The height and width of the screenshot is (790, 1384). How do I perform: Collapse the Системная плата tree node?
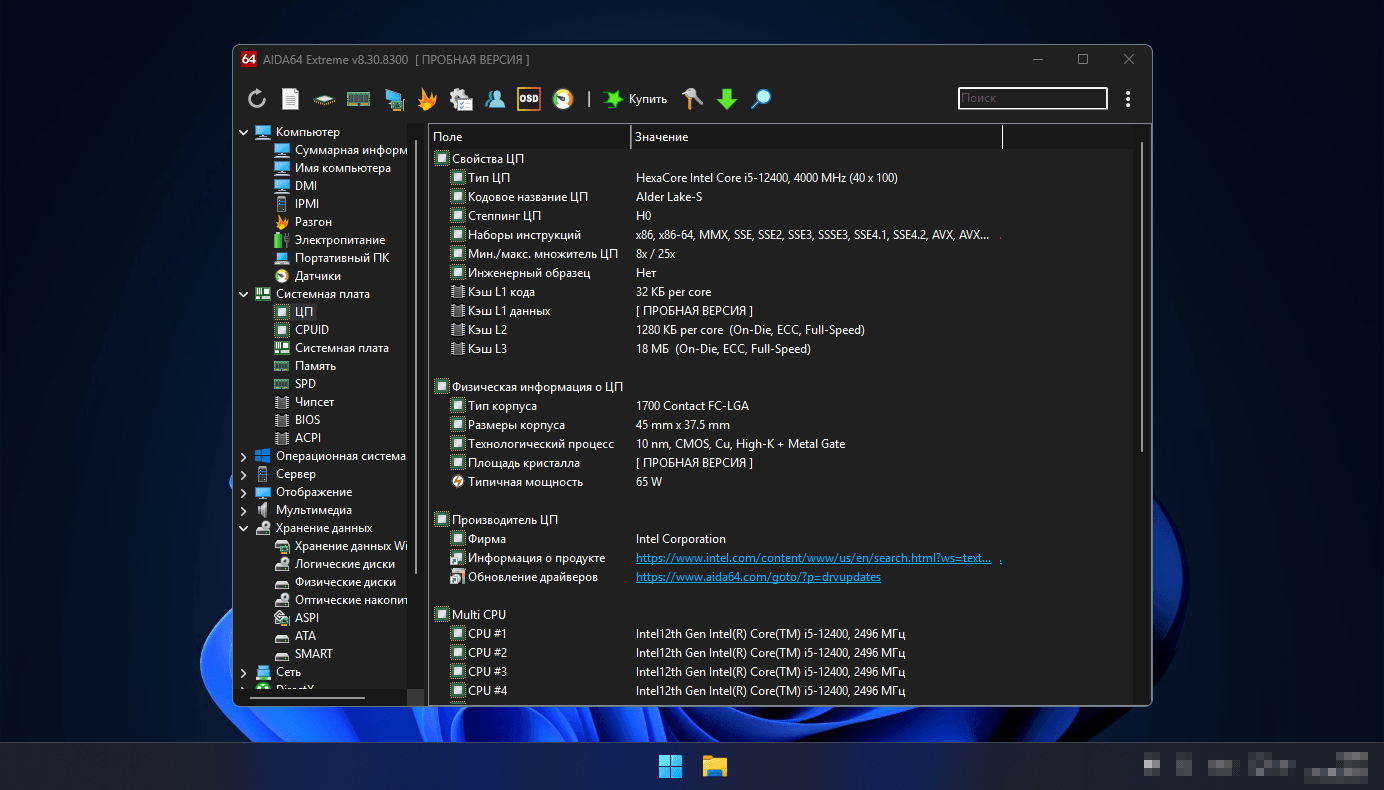pyautogui.click(x=244, y=294)
